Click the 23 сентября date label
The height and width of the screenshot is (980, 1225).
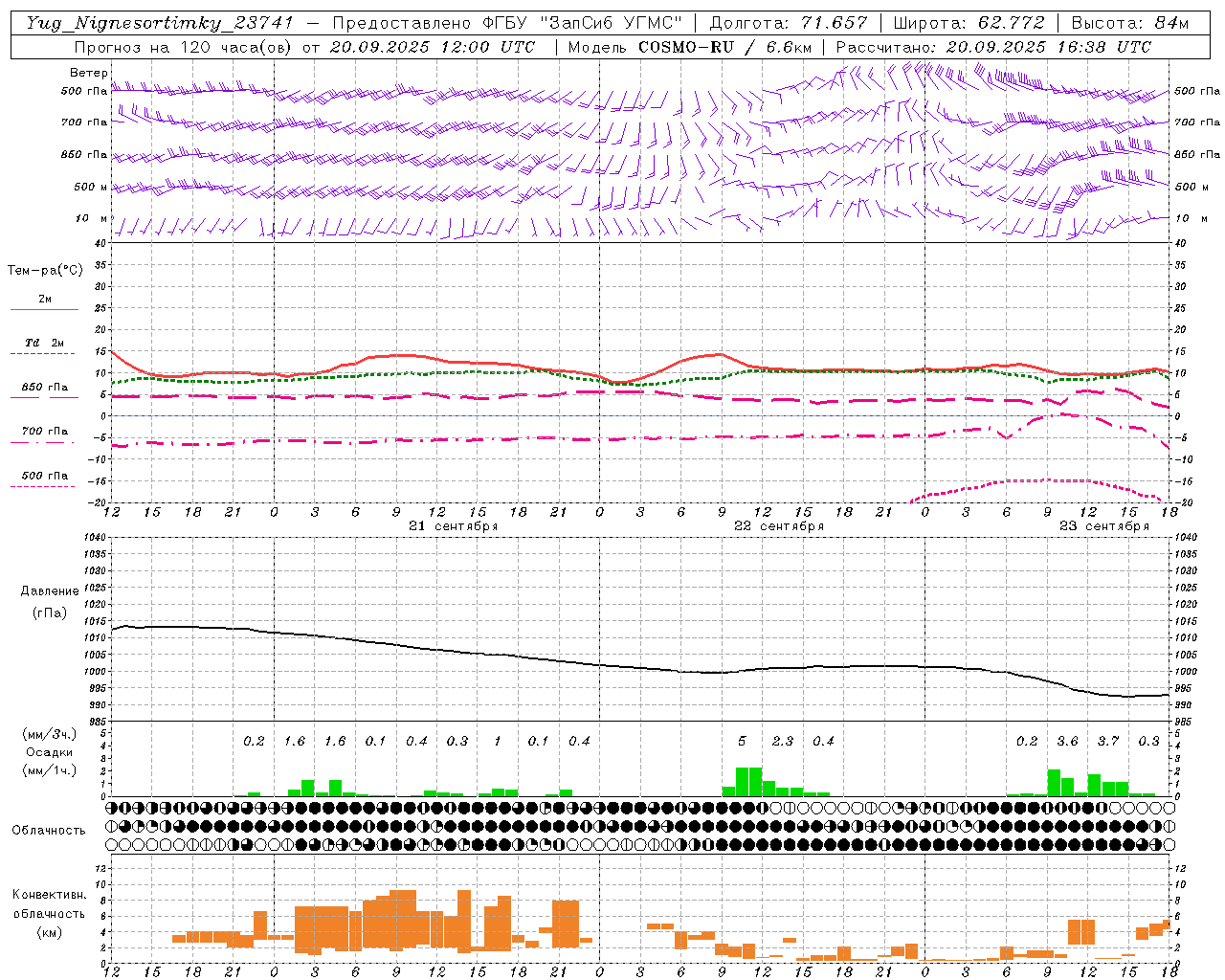point(1103,526)
